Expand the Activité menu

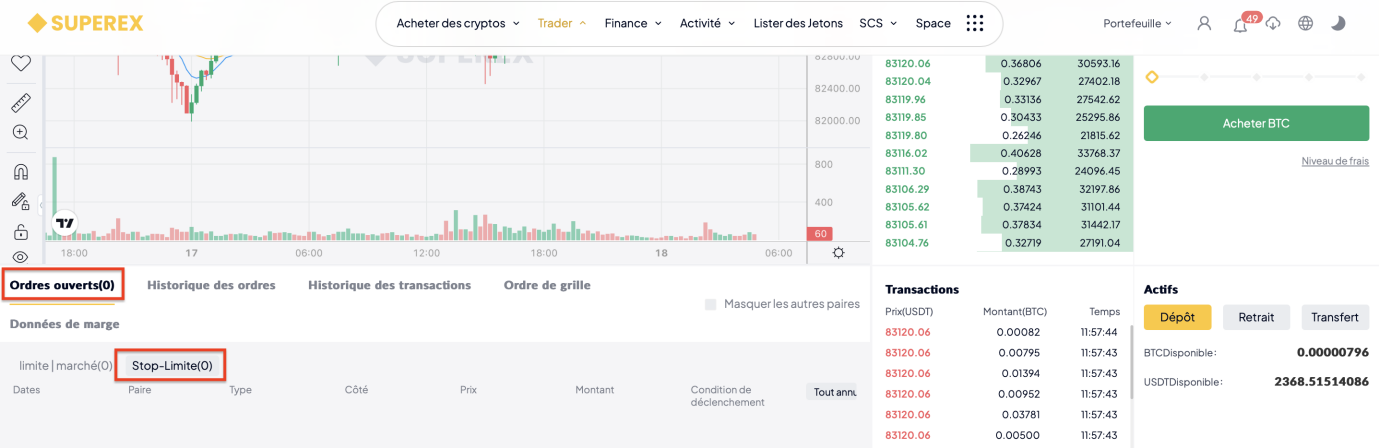[707, 23]
